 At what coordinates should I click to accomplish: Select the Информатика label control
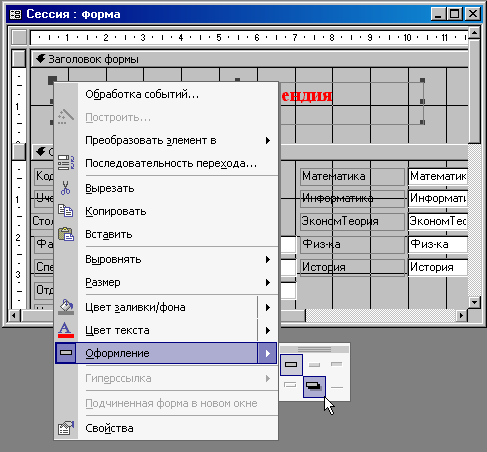(352, 198)
